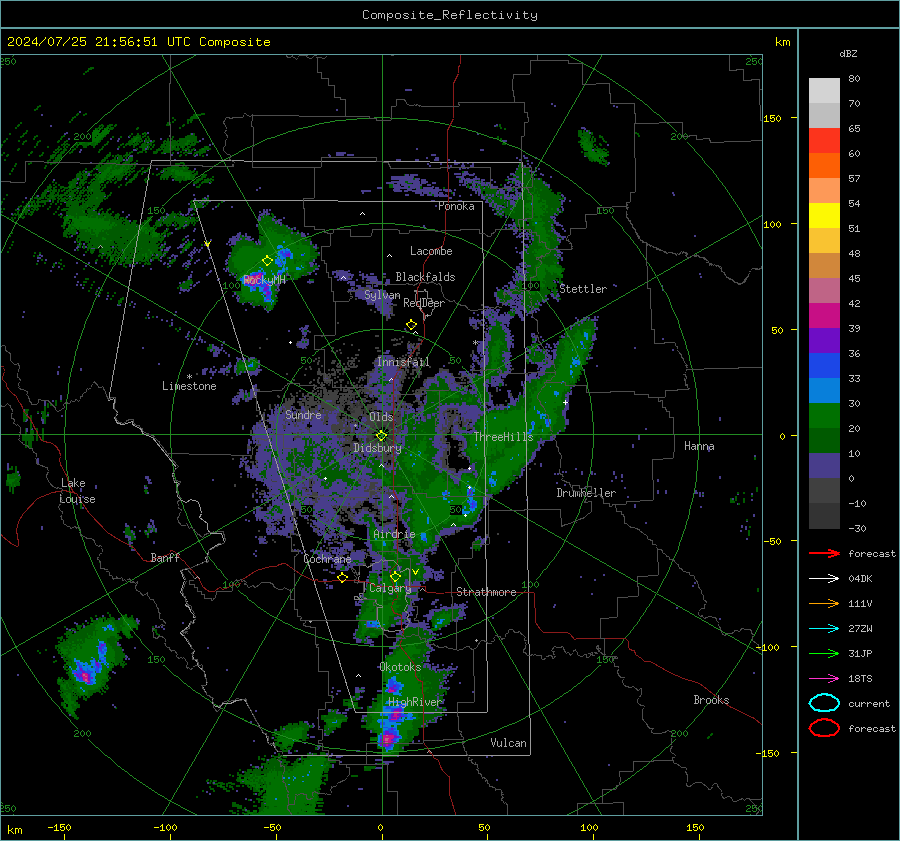Click the Calgary city label
The image size is (900, 841).
[x=390, y=588]
